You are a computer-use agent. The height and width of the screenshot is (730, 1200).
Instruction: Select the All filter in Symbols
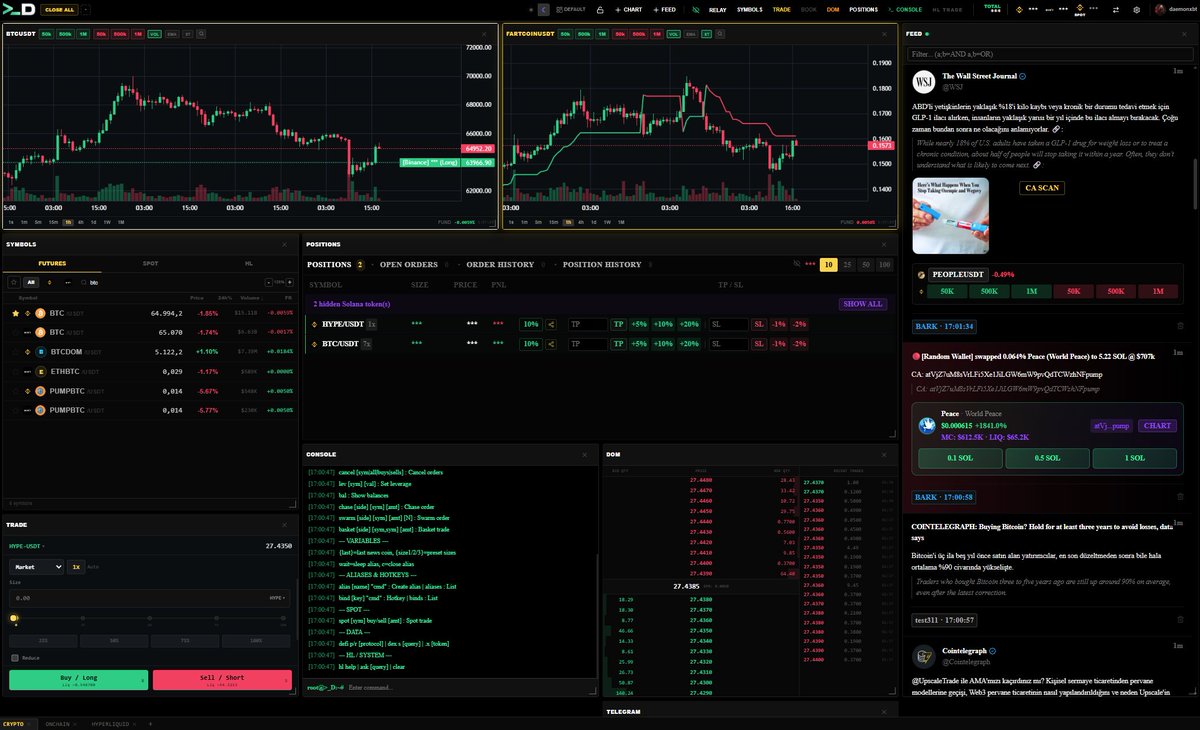pos(30,282)
